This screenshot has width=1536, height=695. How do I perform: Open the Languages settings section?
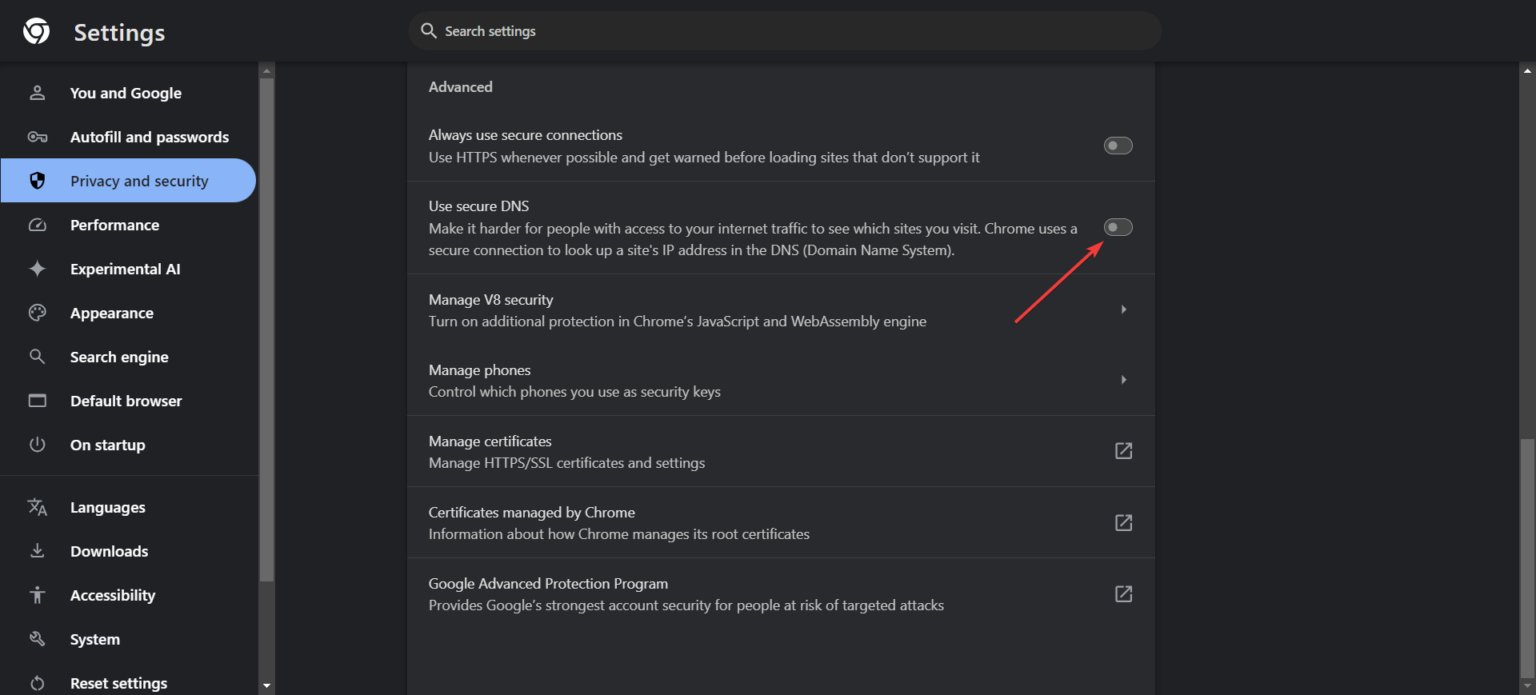point(107,507)
